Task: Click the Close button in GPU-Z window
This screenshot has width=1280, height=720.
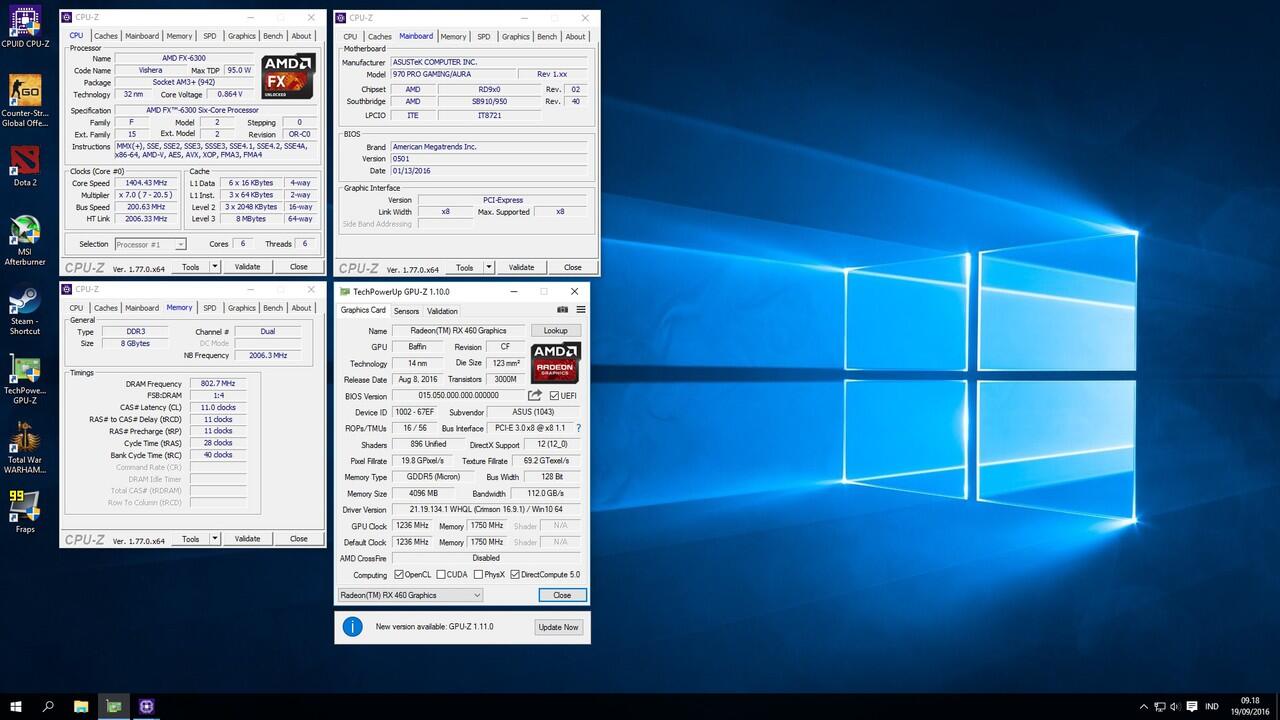Action: [562, 595]
